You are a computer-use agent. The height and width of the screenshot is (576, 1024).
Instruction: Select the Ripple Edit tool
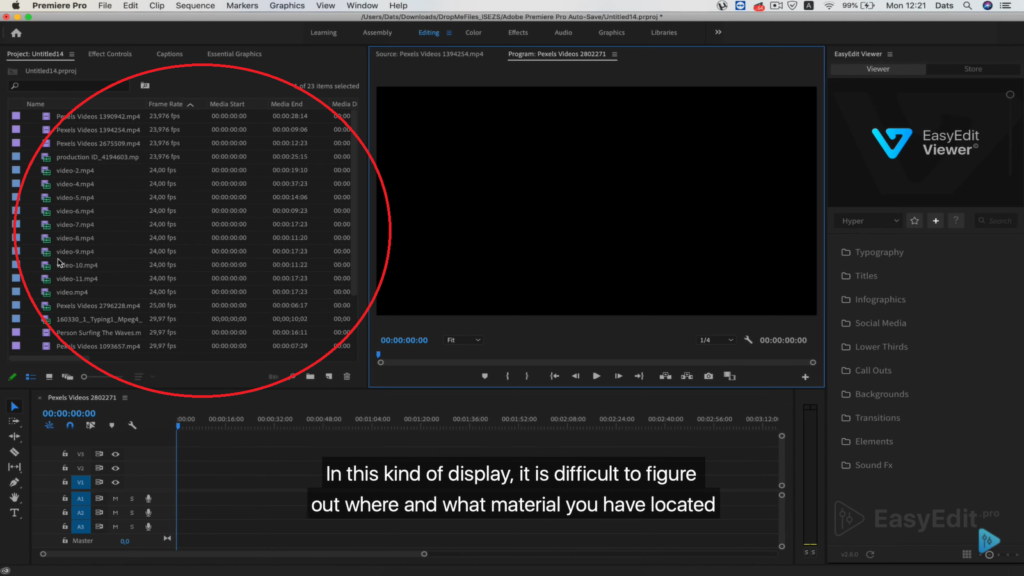14,436
